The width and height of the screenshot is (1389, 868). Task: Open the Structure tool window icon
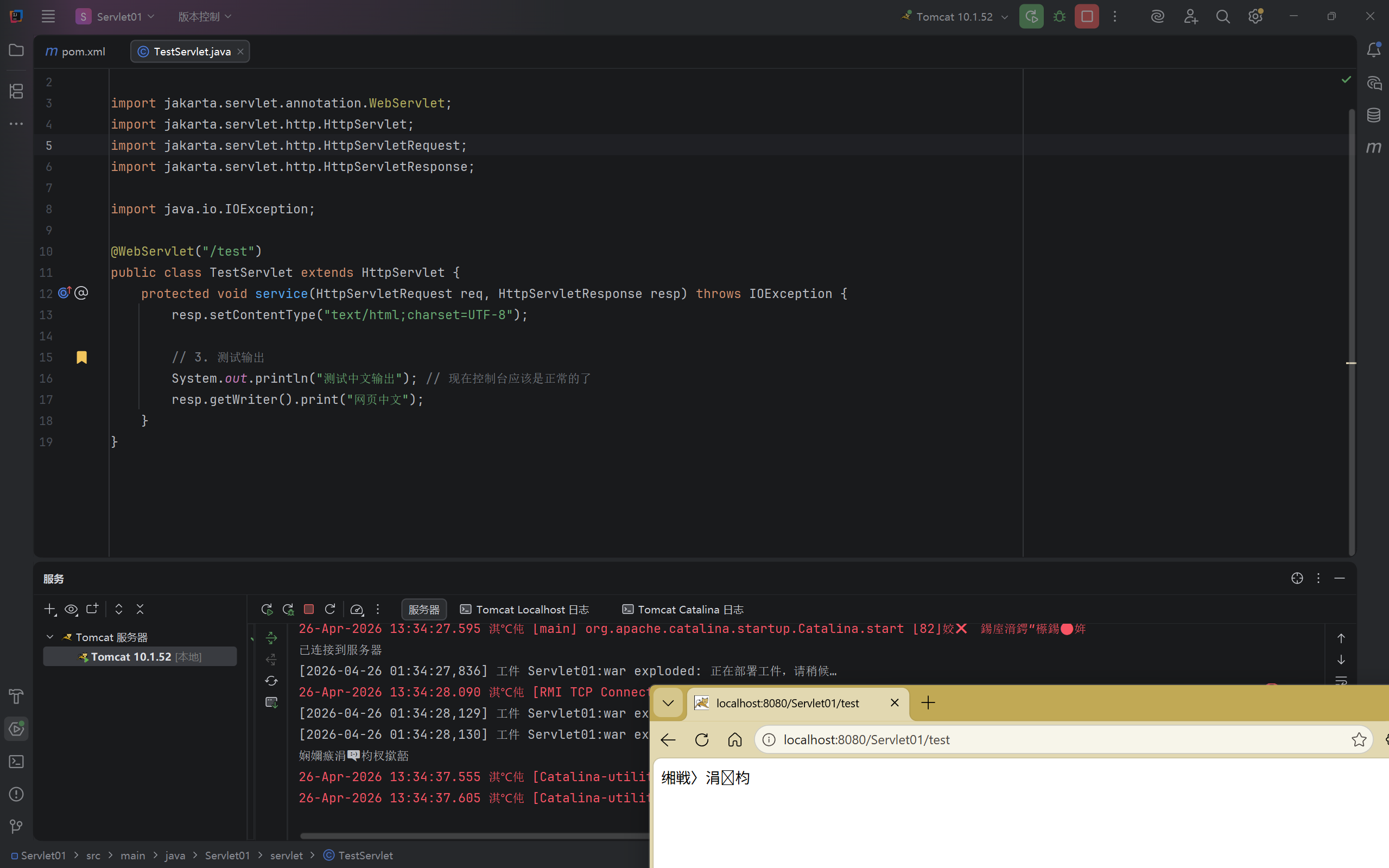coord(16,91)
